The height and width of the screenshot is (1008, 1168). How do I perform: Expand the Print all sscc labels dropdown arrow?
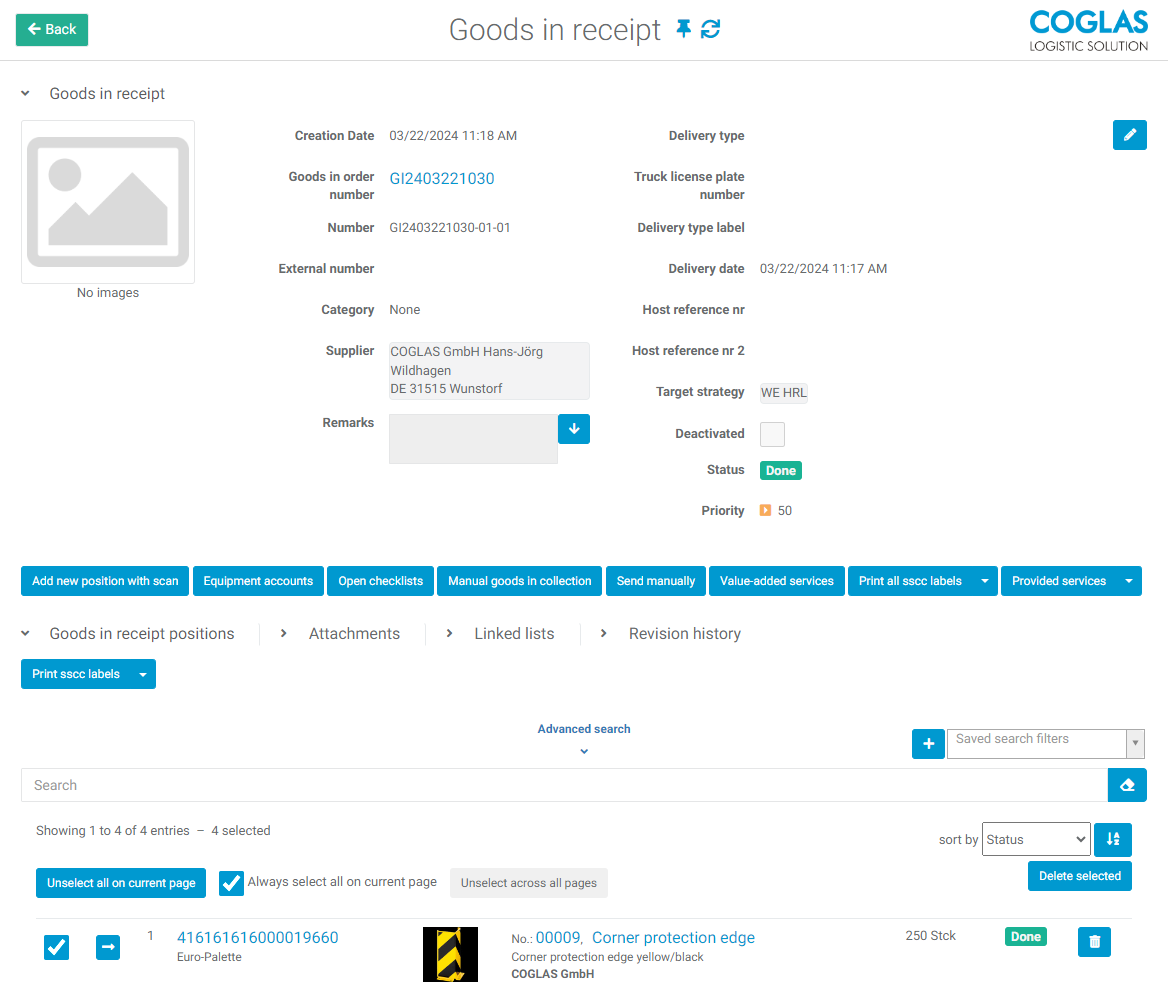click(x=985, y=581)
